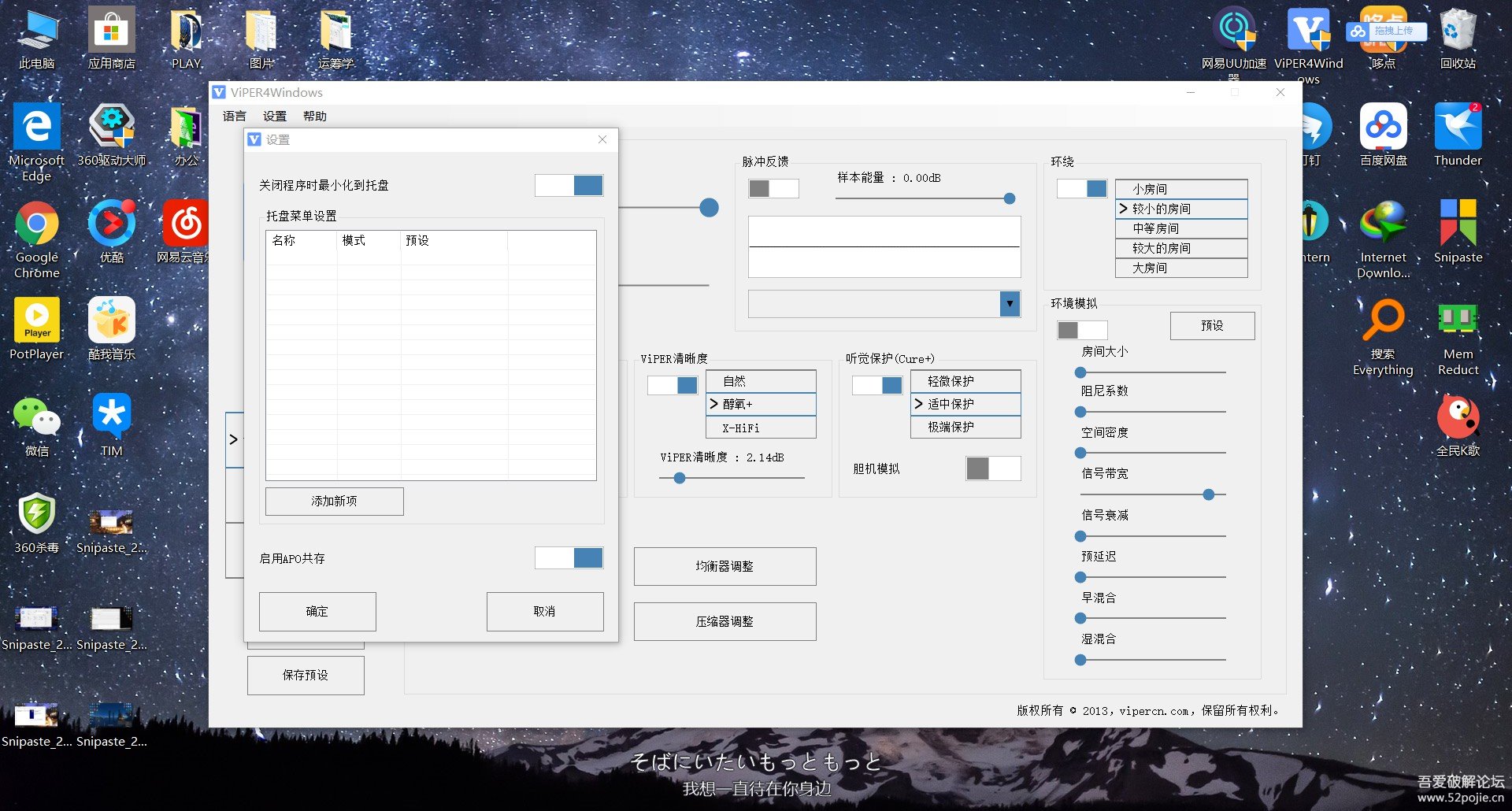Select X-HiFi clarity mode
The height and width of the screenshot is (811, 1512).
click(761, 428)
